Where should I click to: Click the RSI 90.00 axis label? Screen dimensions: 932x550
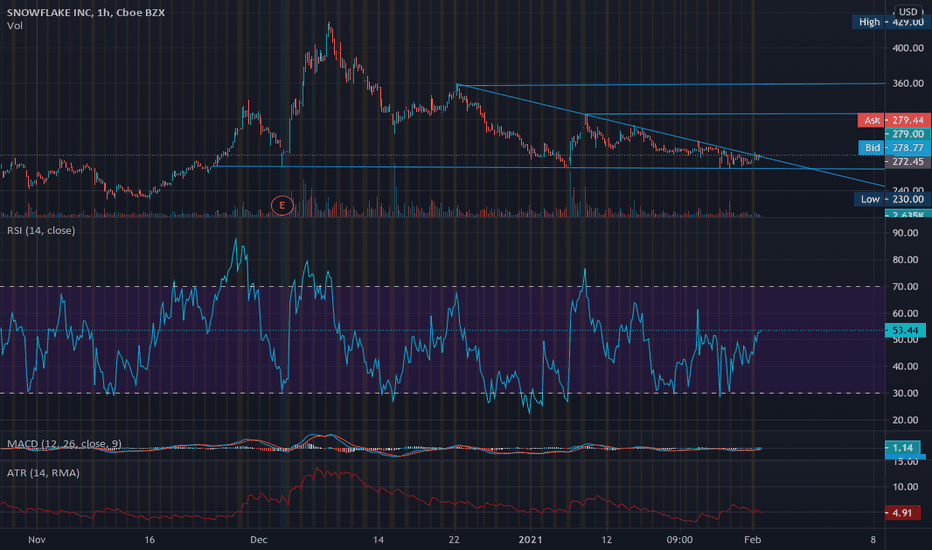coord(905,233)
